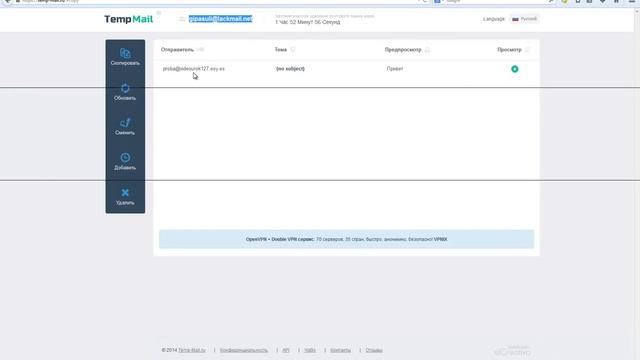Click the remaining time countdown text

307,22
